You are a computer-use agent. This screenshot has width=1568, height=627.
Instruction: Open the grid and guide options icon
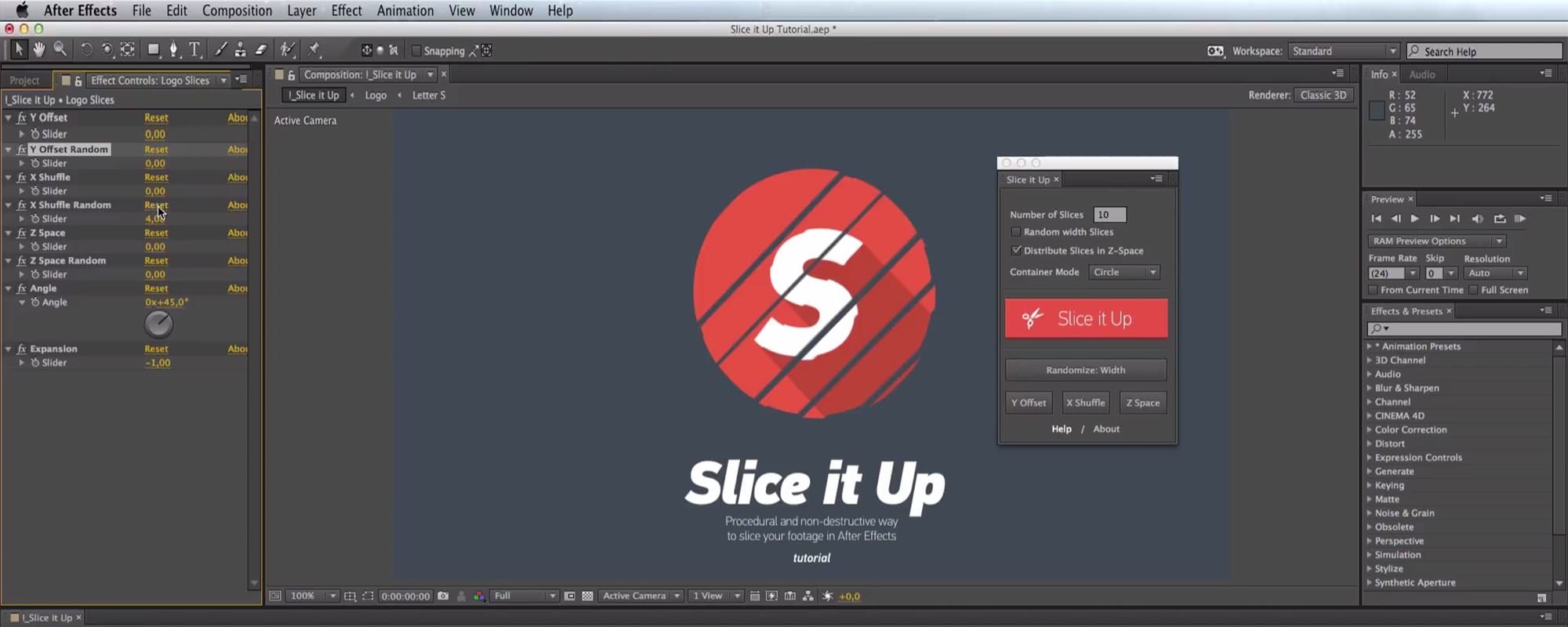(350, 596)
